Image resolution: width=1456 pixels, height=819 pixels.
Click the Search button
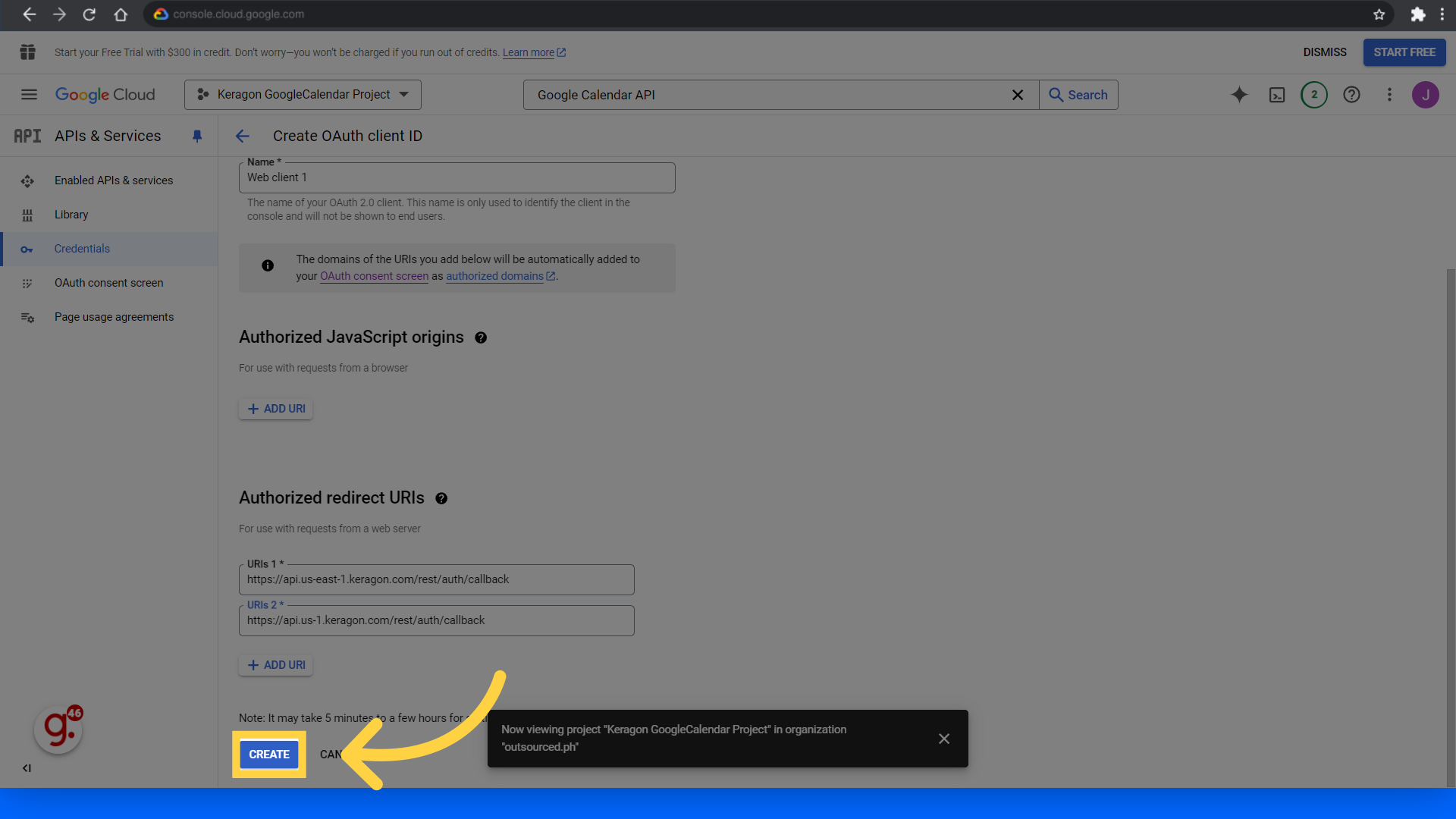1078,95
